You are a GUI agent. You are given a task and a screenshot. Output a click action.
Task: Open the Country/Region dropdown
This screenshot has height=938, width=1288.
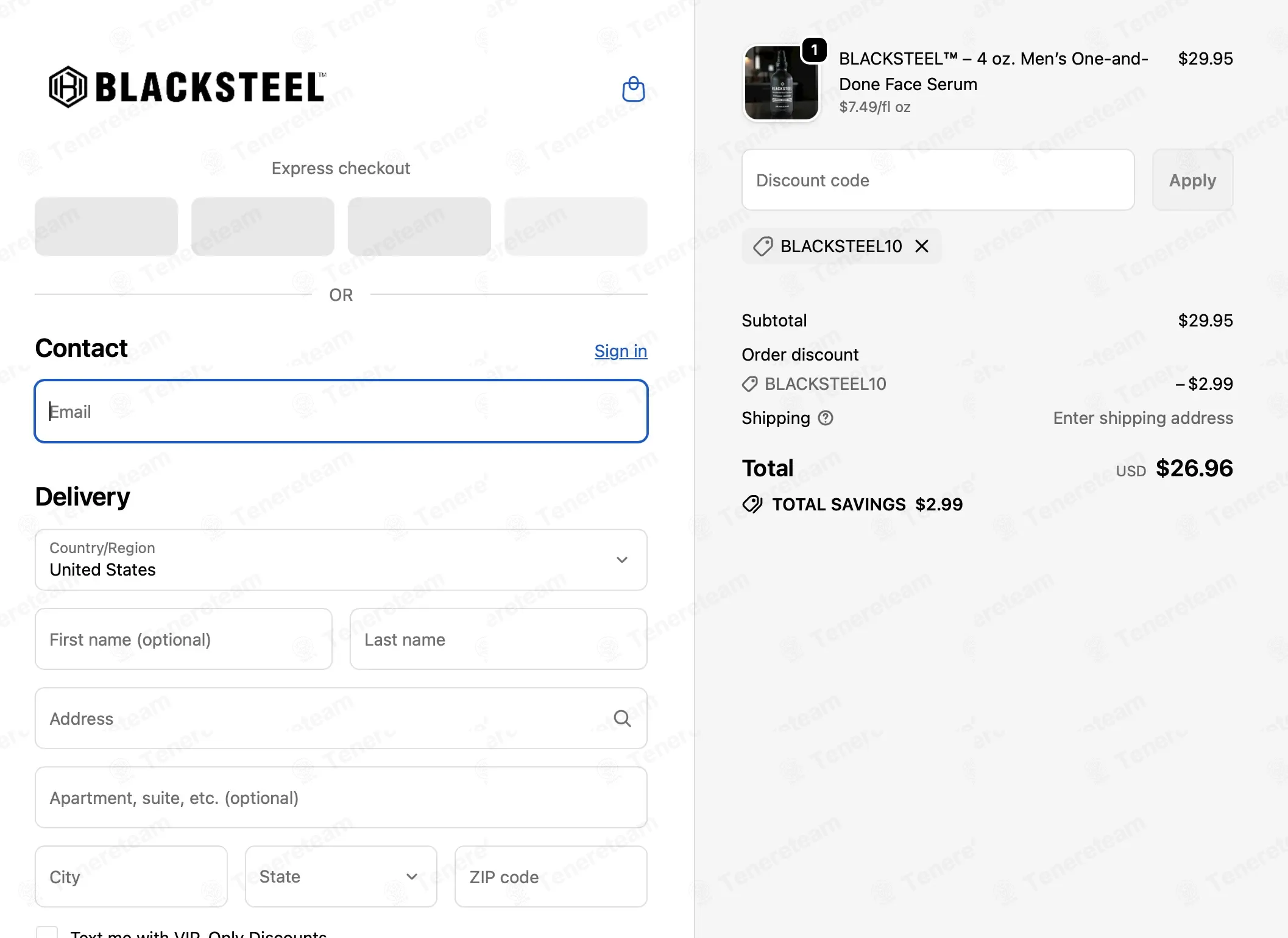pos(341,560)
